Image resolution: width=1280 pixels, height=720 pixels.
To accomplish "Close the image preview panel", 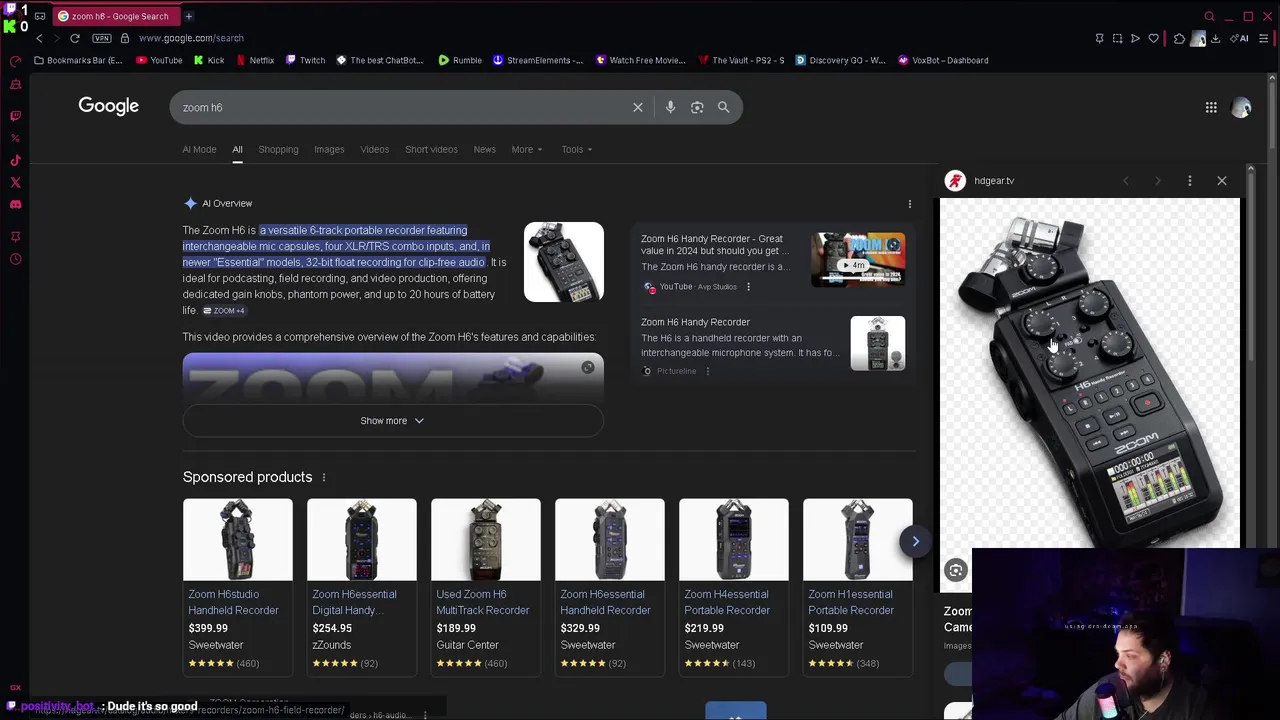I will coord(1221,181).
